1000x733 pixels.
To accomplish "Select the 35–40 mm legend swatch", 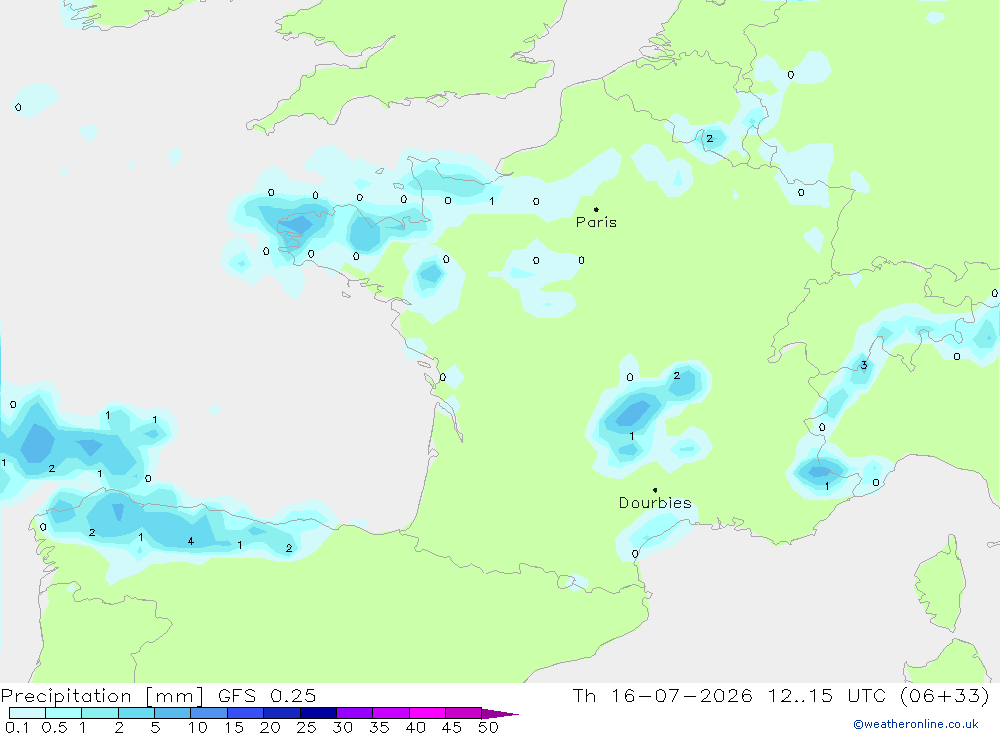I will point(391,713).
